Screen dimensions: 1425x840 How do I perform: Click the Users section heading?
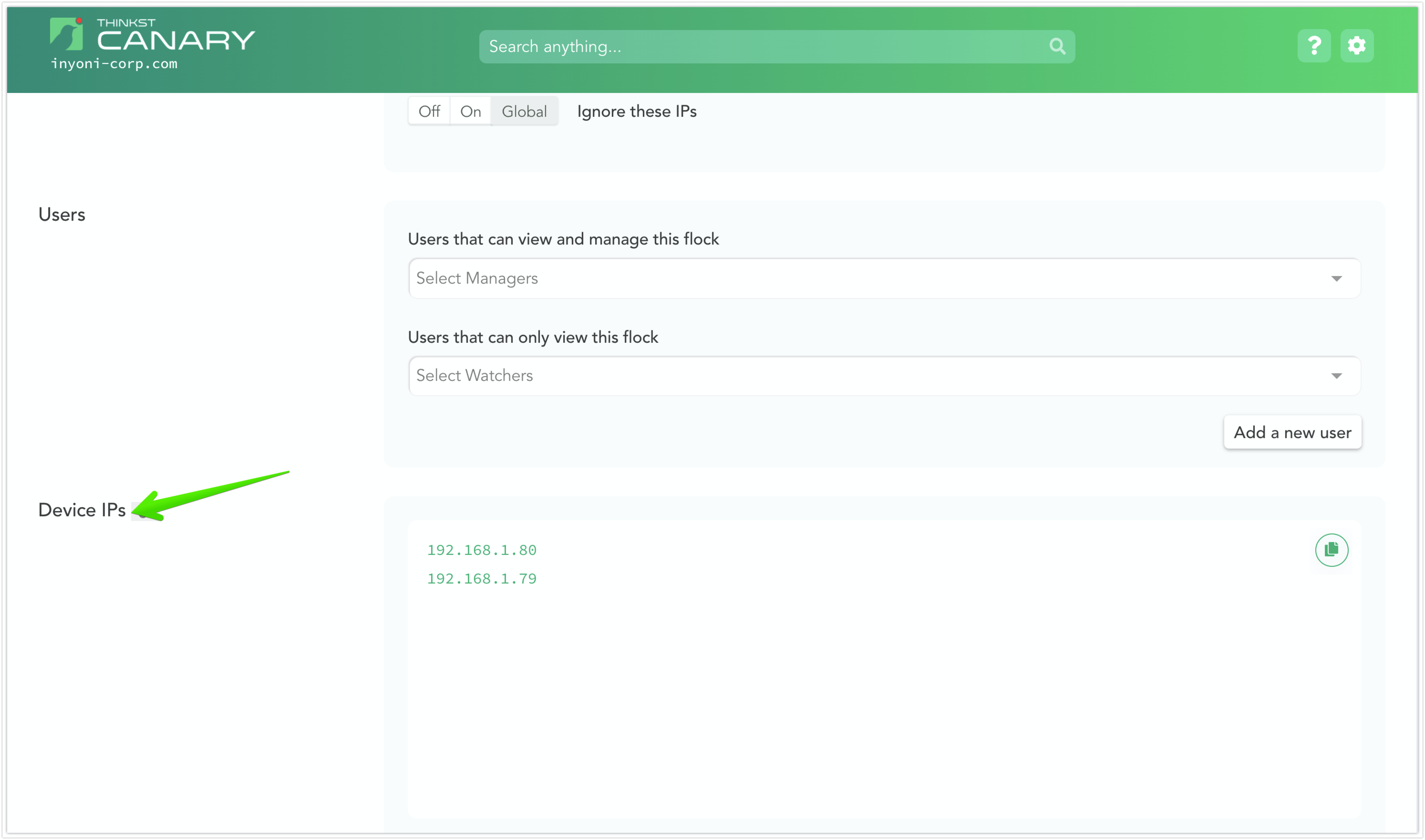(x=62, y=215)
